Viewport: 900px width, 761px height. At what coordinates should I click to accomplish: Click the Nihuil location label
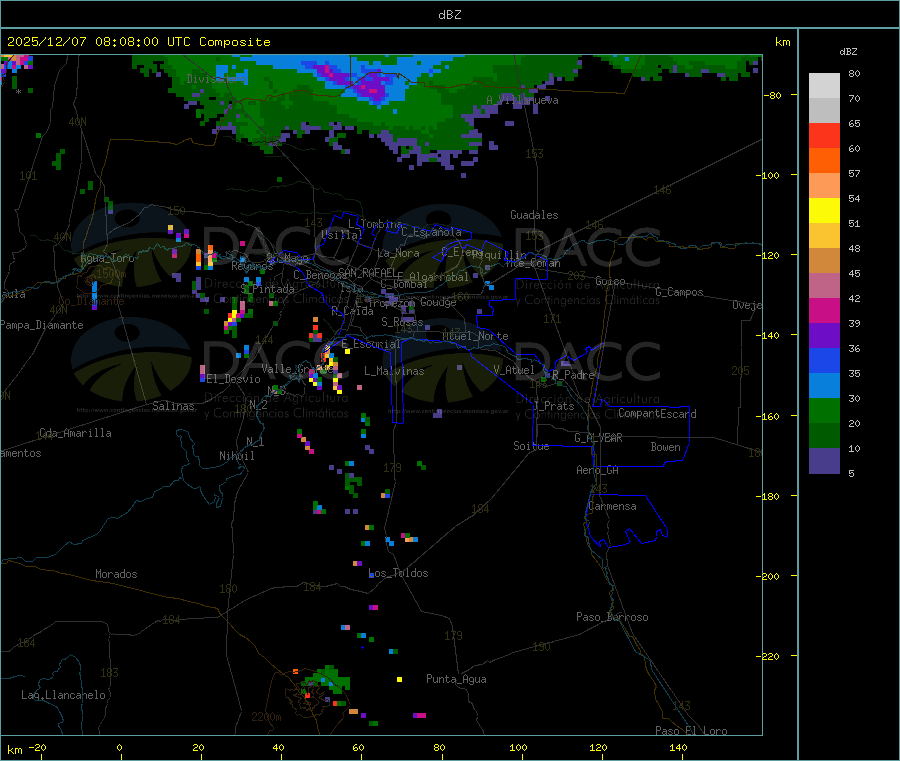click(236, 456)
